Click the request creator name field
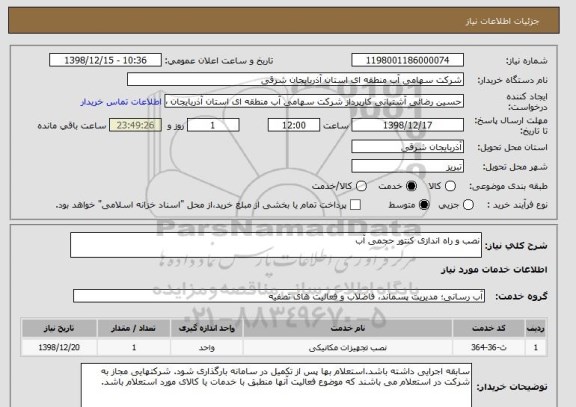Image resolution: width=576 pixels, height=407 pixels. [x=314, y=102]
